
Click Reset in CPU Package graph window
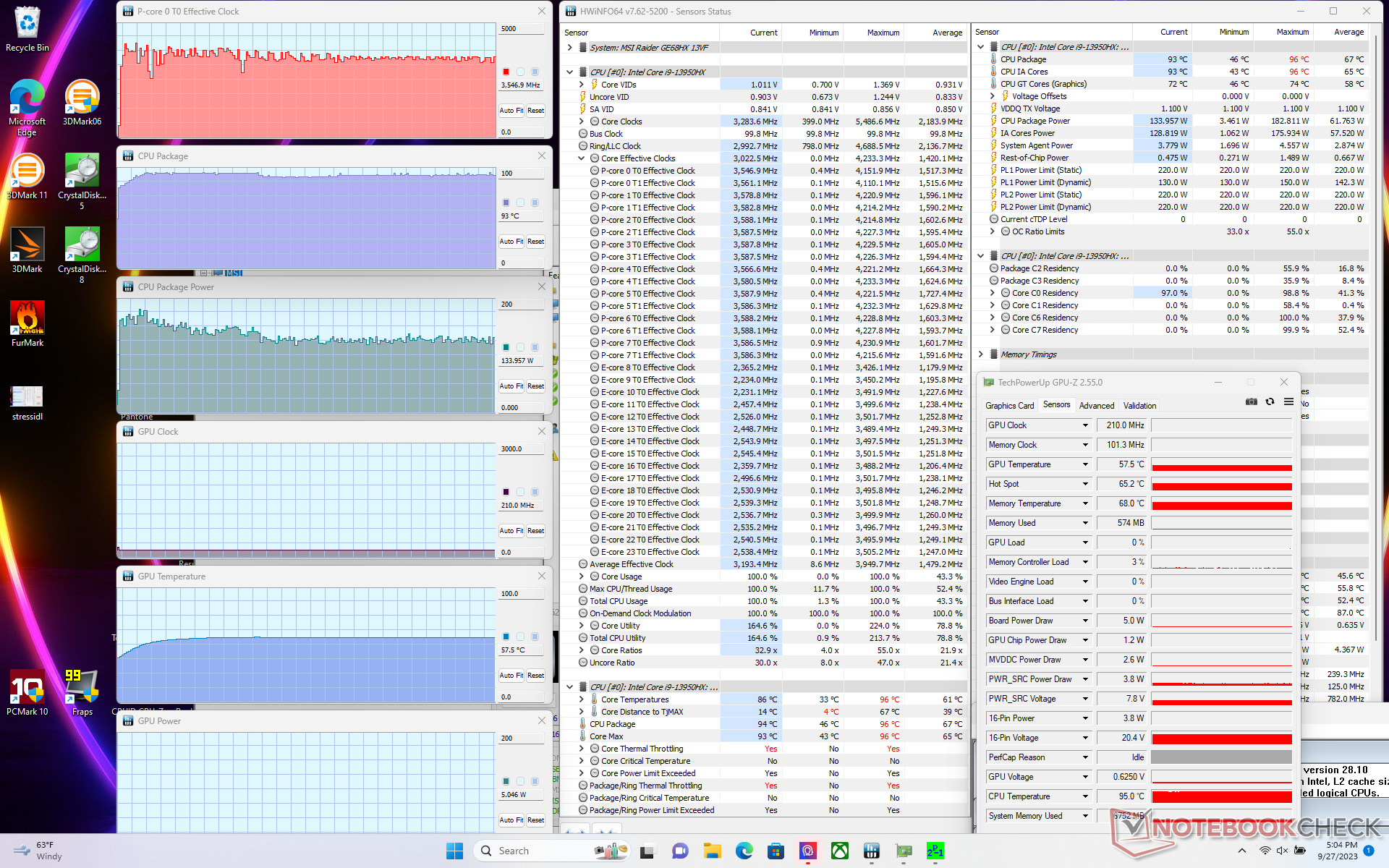[x=535, y=242]
